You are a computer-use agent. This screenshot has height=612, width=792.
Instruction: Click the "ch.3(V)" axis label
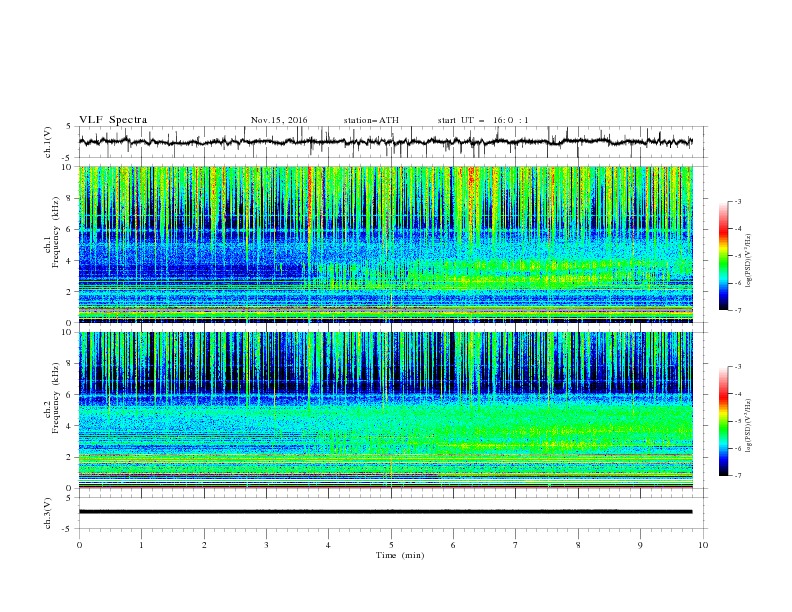tap(48, 513)
